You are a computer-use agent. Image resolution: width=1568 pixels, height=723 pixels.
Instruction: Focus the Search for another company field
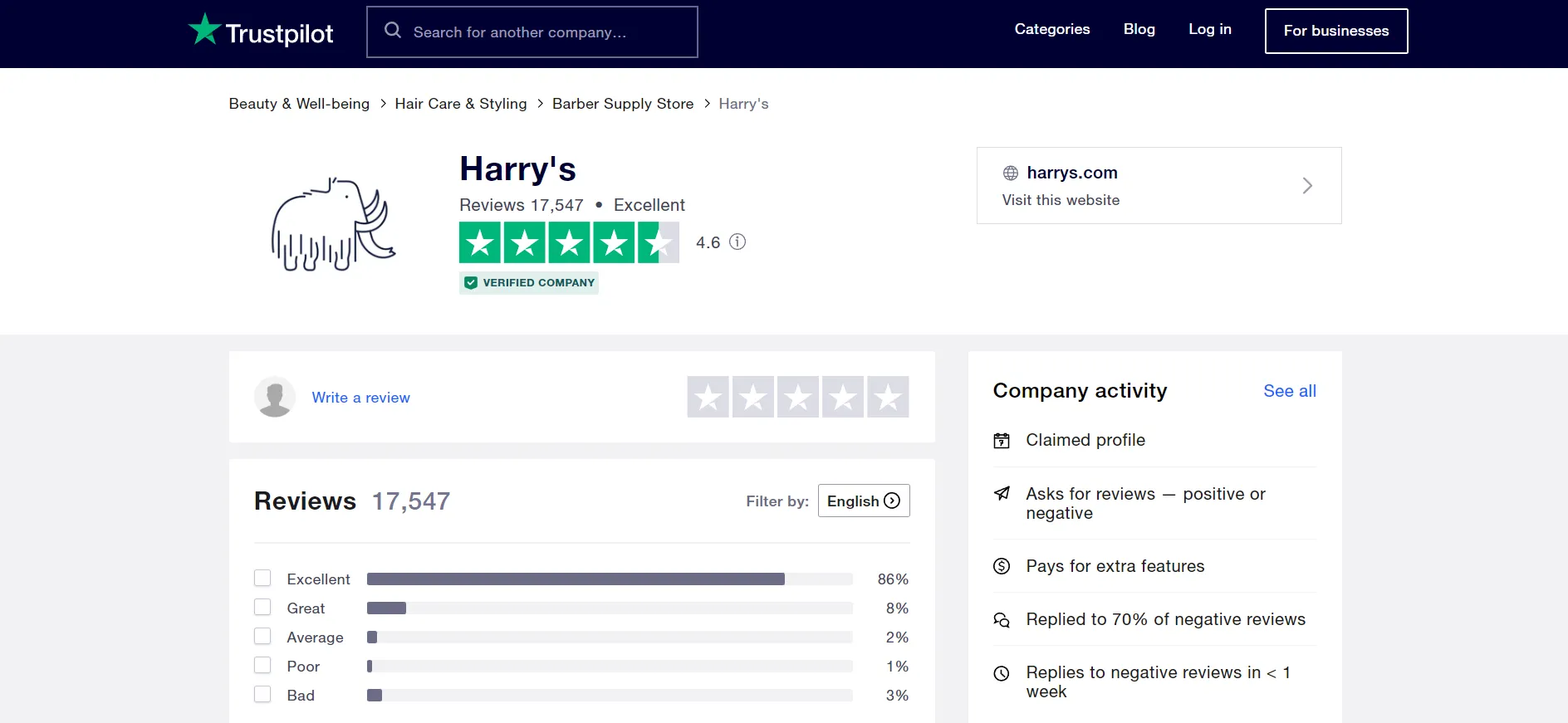tap(532, 32)
